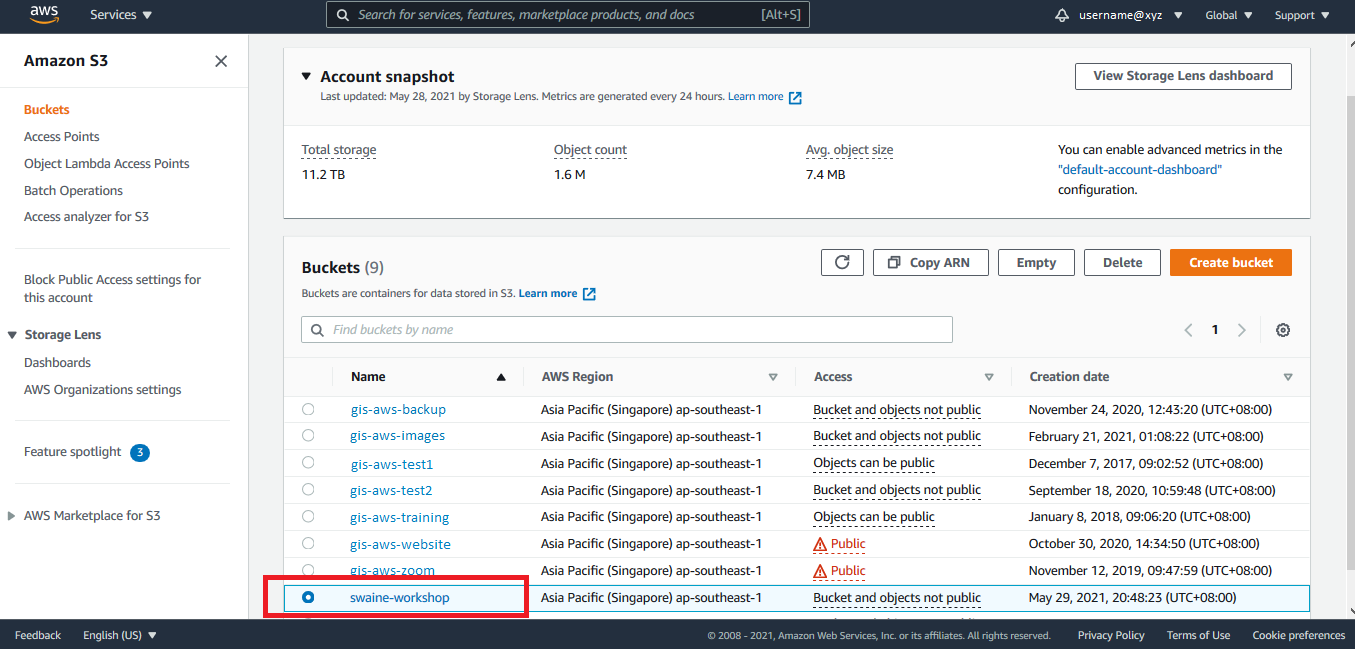Select the gis-aws-training bucket radio button
The image size is (1355, 649).
308,516
